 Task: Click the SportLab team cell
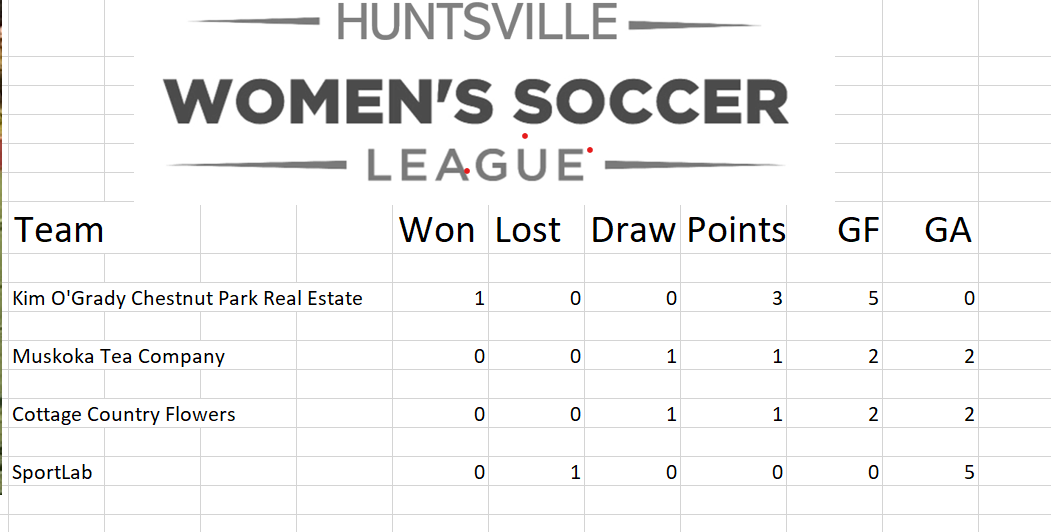(52, 472)
